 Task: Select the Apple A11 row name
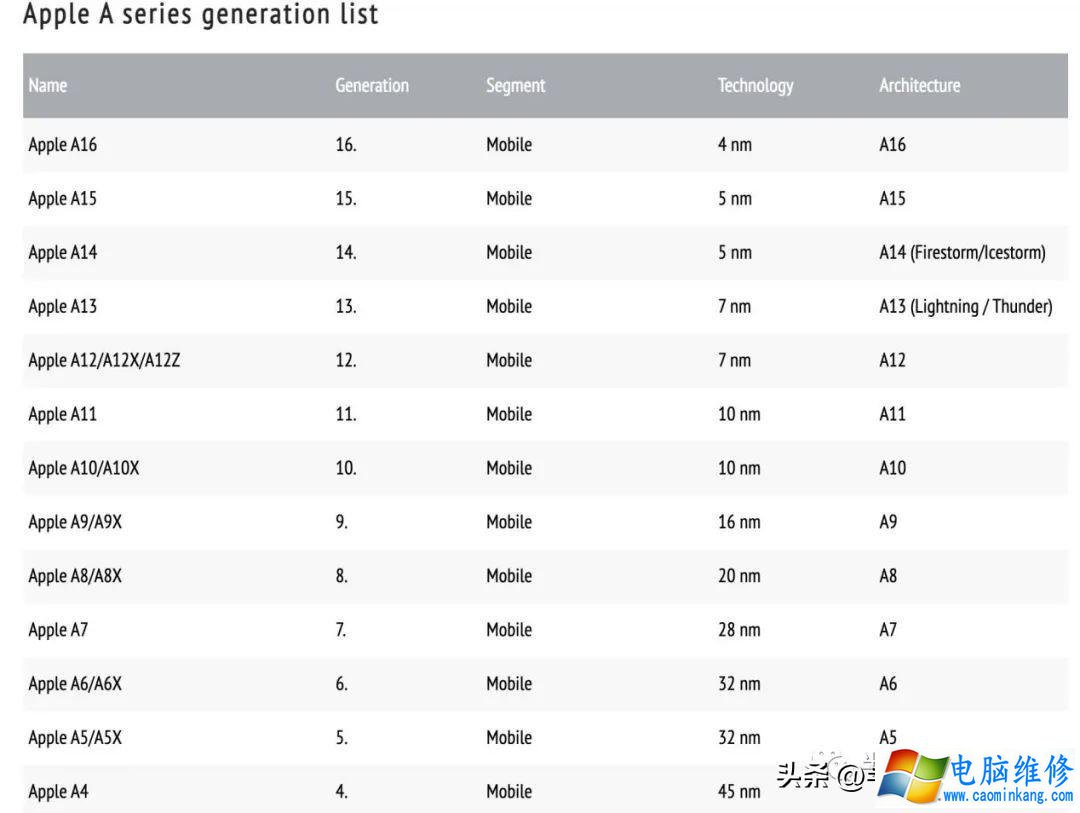tap(63, 415)
